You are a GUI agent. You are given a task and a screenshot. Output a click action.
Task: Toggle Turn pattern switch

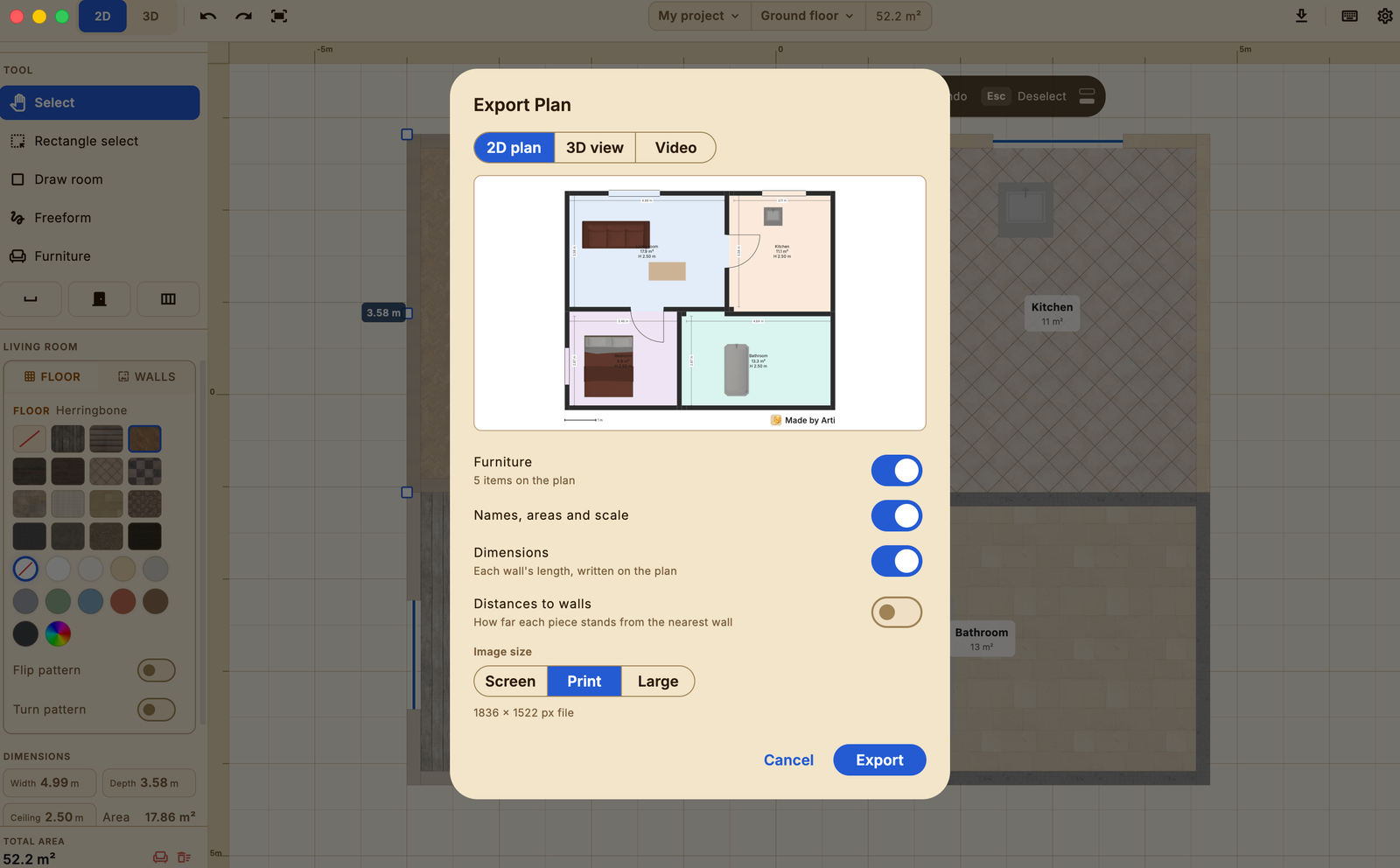[157, 710]
